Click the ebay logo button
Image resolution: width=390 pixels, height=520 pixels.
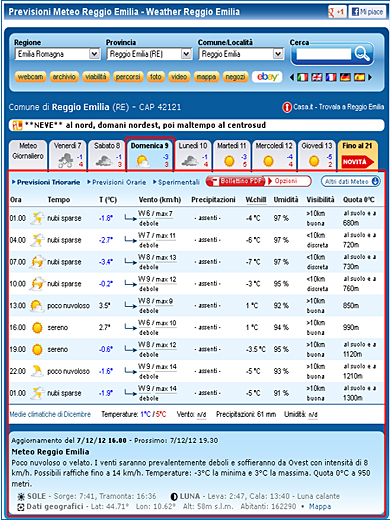[267, 77]
